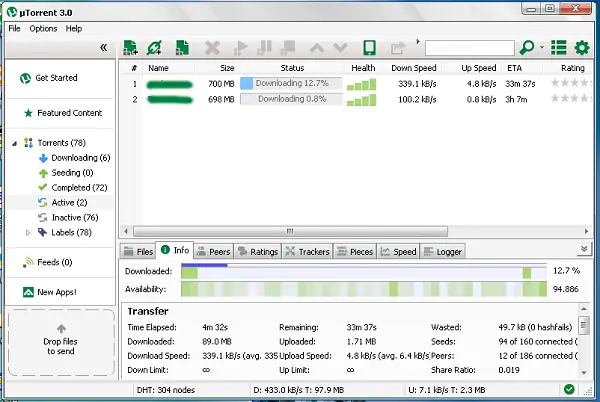This screenshot has width=600, height=402.
Task: Click horizontal scrollbar right arrow
Action: click(586, 231)
